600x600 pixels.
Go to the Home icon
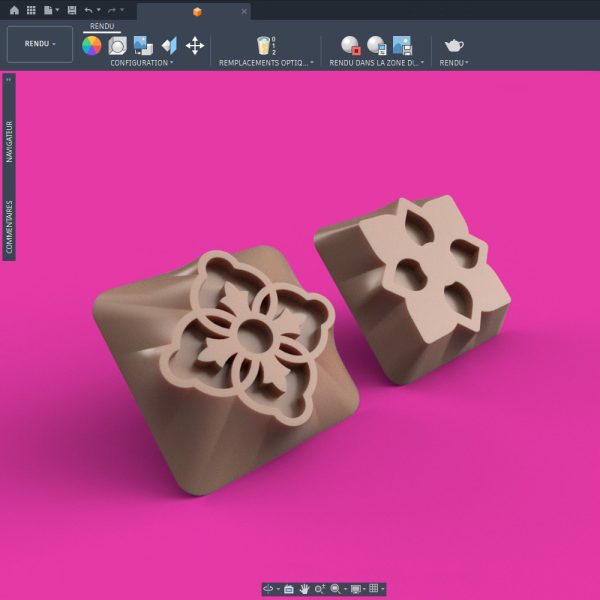(14, 10)
